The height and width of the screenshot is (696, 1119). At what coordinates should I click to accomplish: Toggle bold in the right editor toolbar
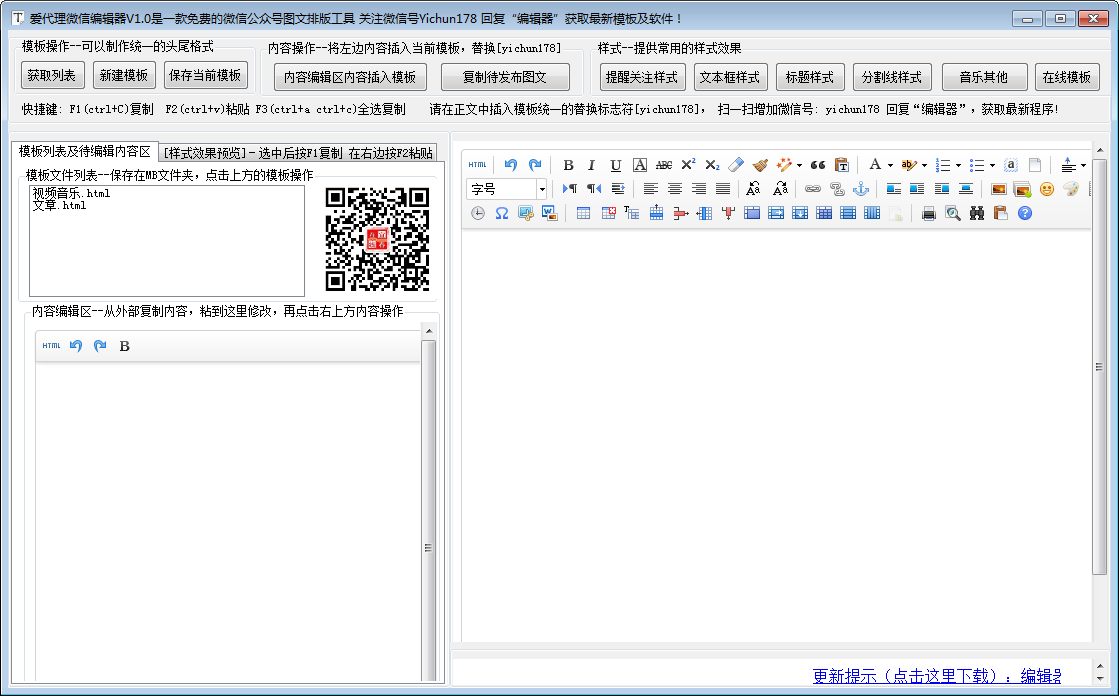(568, 165)
